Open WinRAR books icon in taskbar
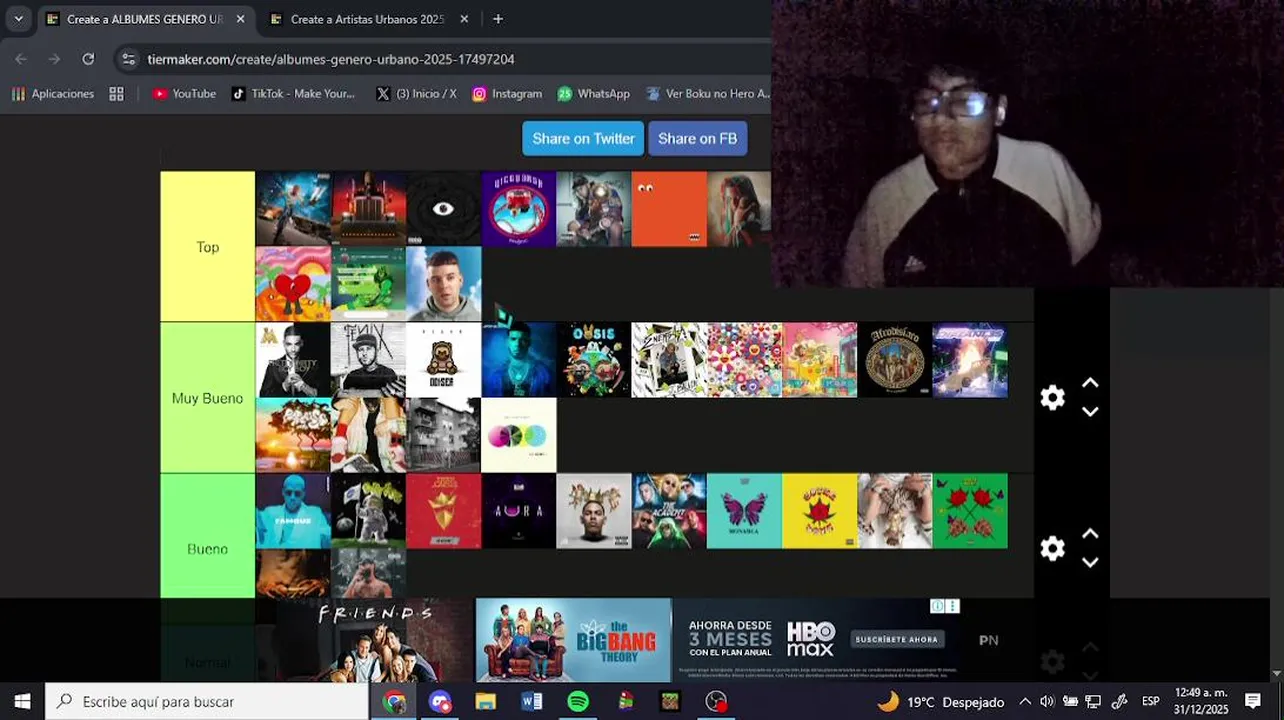1284x720 pixels. point(625,701)
